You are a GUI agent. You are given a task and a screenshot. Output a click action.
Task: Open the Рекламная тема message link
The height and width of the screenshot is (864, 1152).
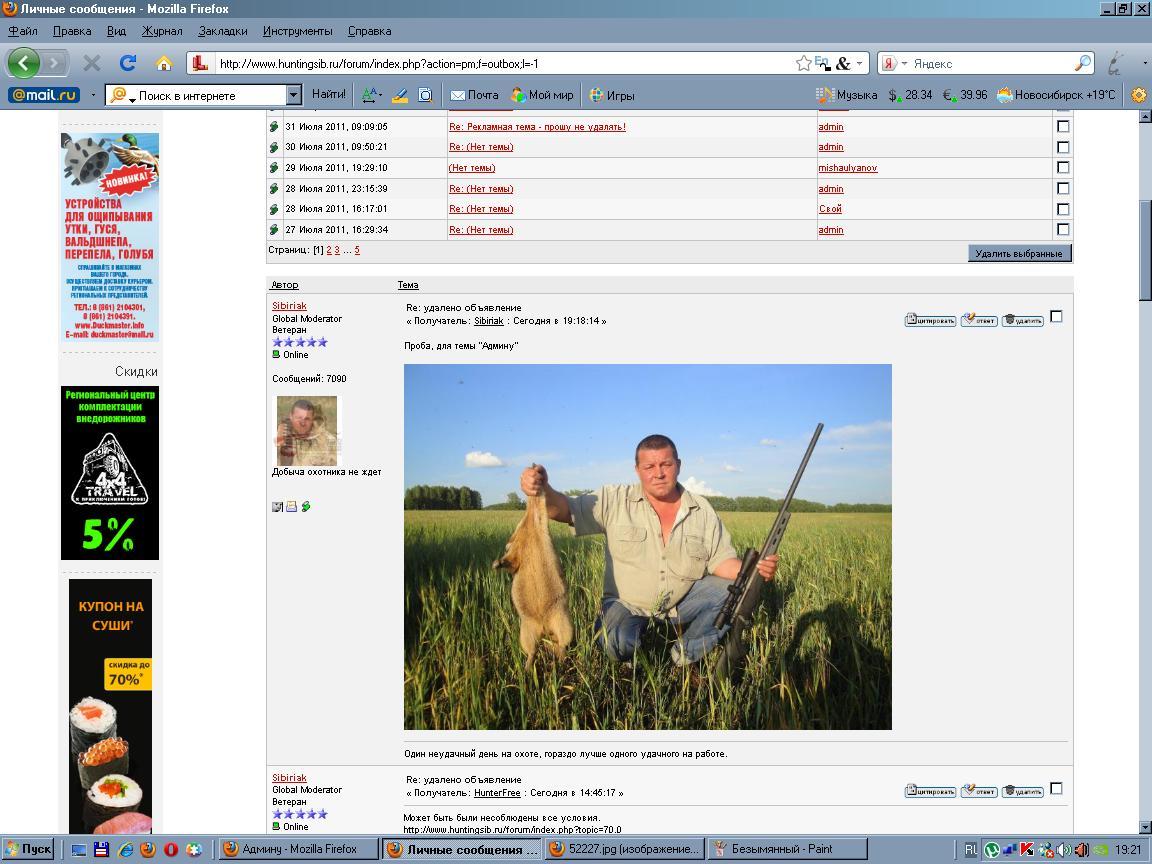pos(537,127)
